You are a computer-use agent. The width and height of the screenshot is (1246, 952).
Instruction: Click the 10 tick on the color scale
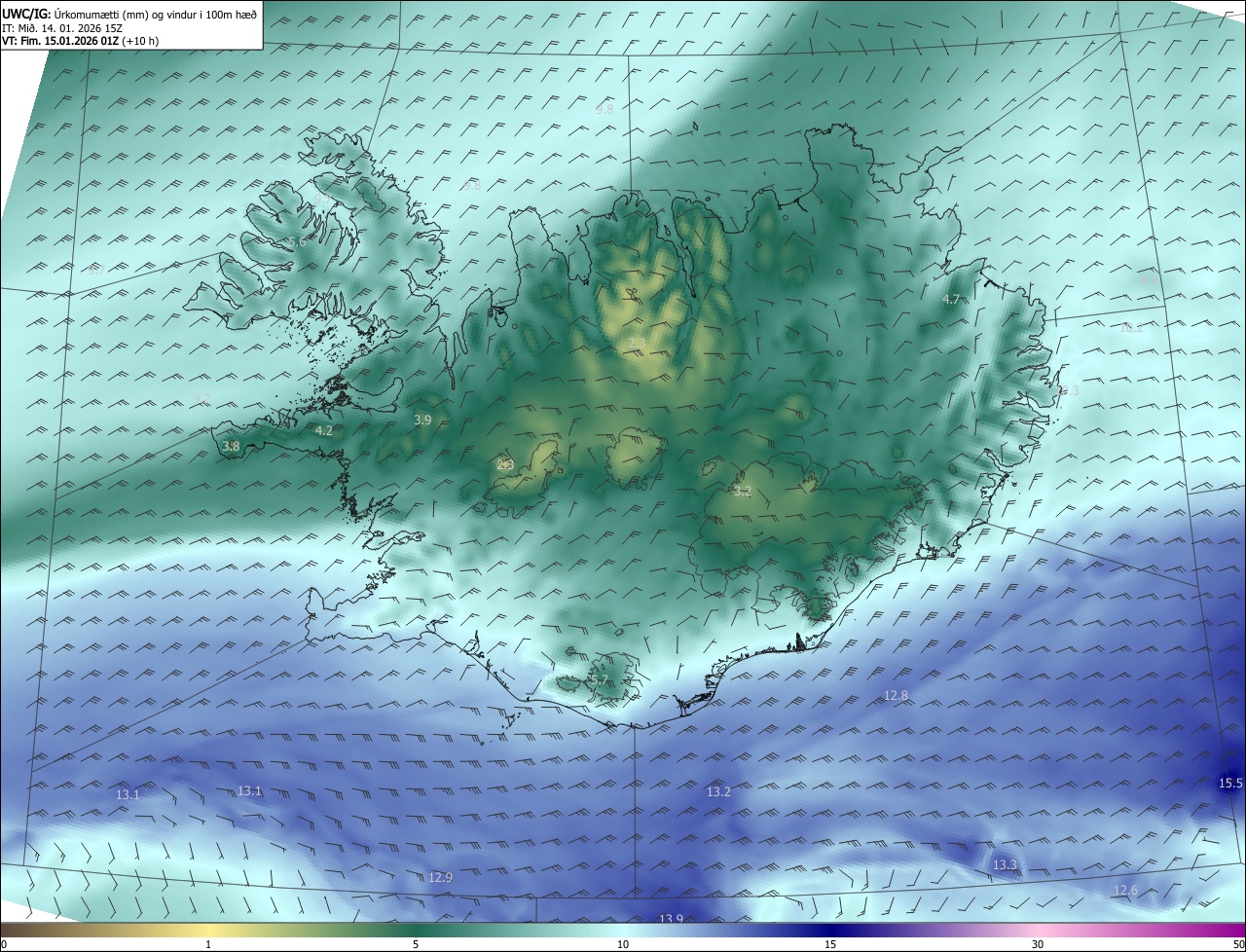pyautogui.click(x=623, y=944)
